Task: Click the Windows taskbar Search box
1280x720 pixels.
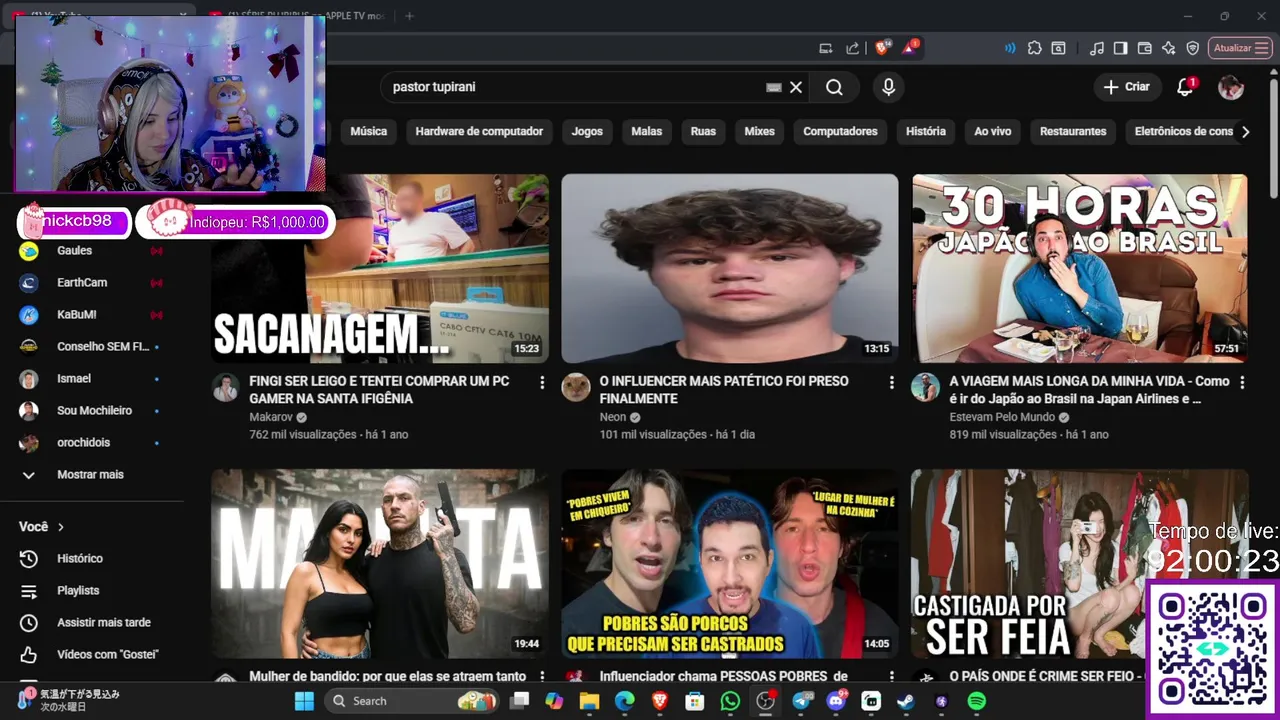Action: (413, 701)
